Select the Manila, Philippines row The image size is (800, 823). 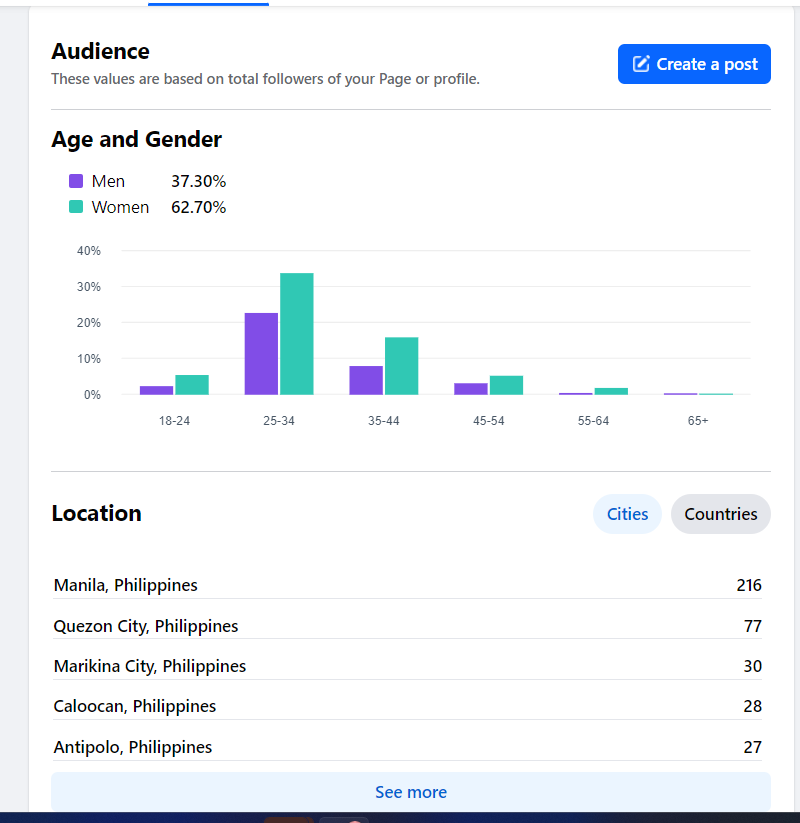pos(126,585)
